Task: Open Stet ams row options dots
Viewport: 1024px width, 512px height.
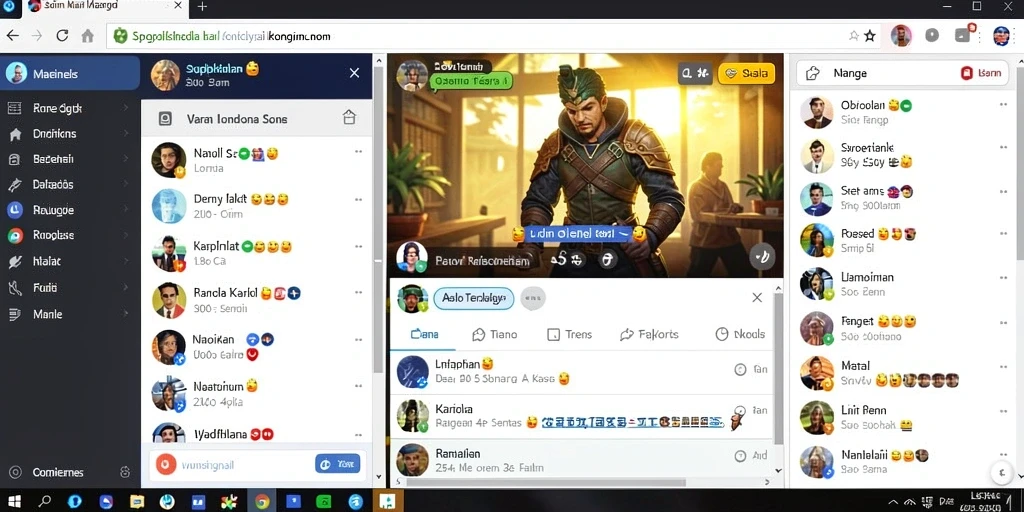Action: (1003, 191)
